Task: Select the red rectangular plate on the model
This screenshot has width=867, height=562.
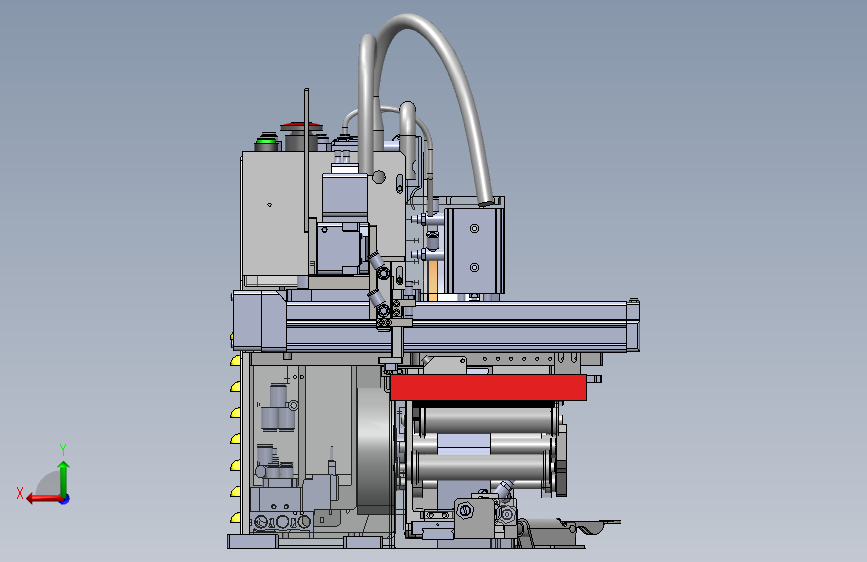Action: [488, 387]
